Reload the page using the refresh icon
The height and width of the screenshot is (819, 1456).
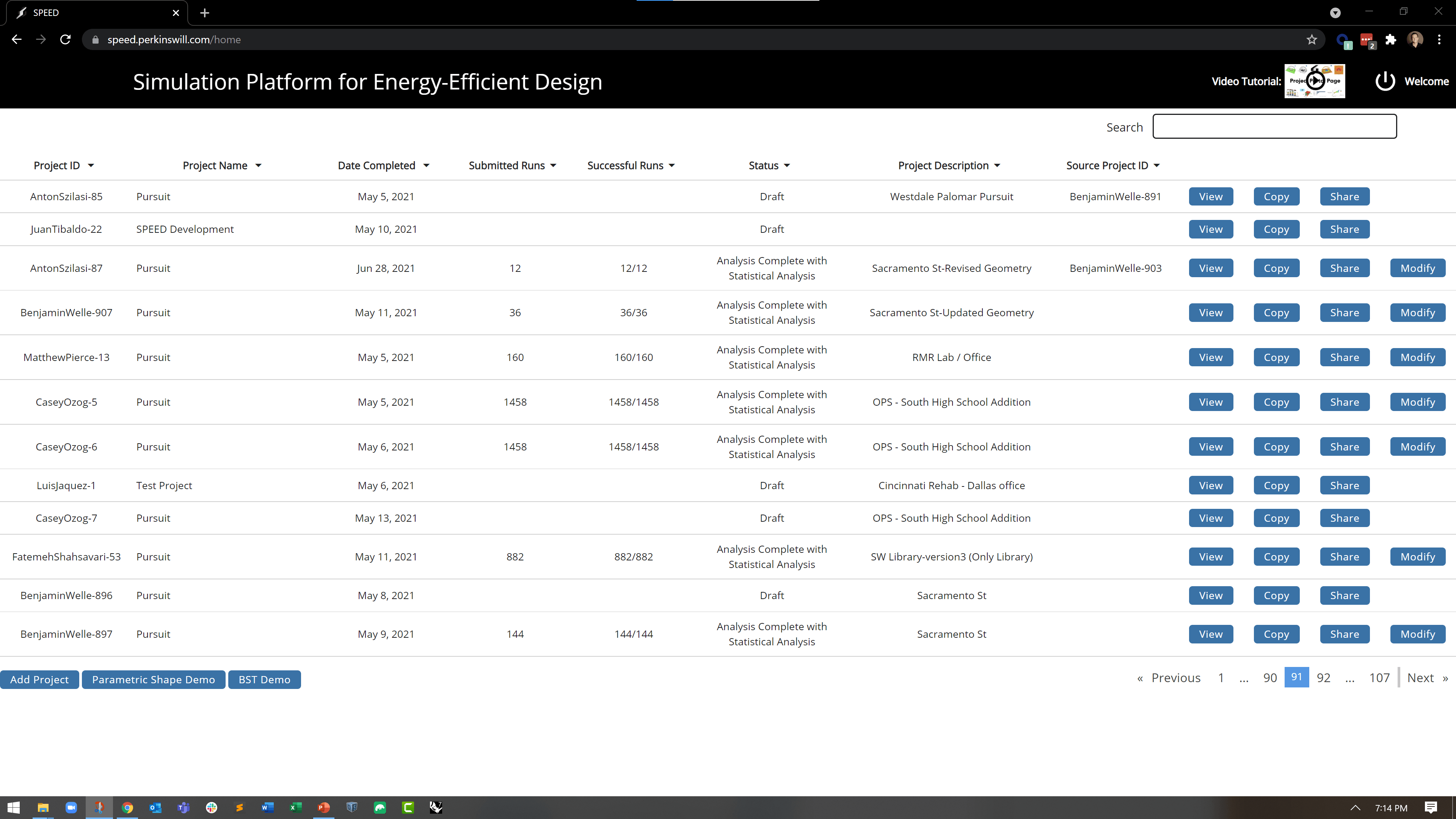tap(66, 39)
